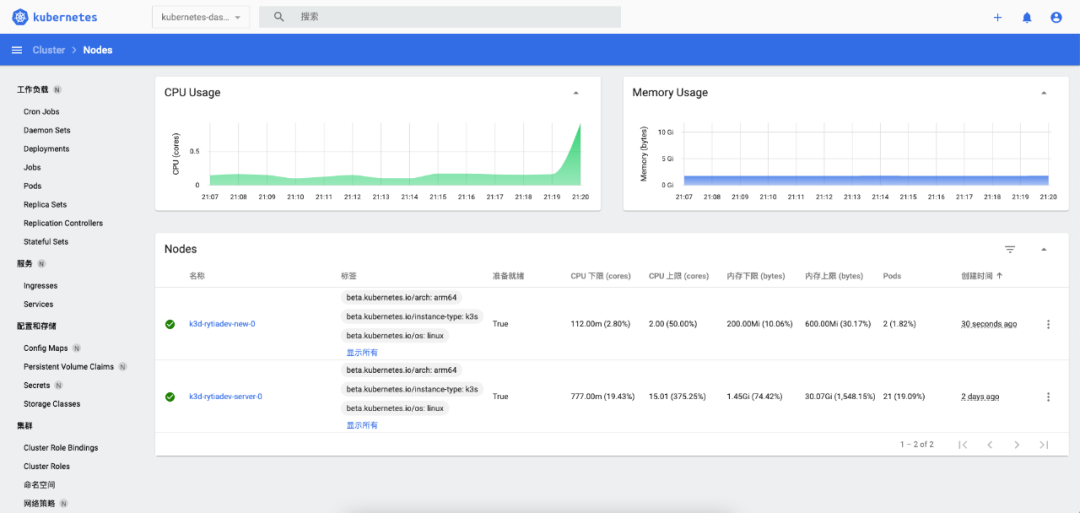Show all labels for k3d-rytiadev-new-0
Viewport: 1080px width, 513px height.
pos(362,353)
